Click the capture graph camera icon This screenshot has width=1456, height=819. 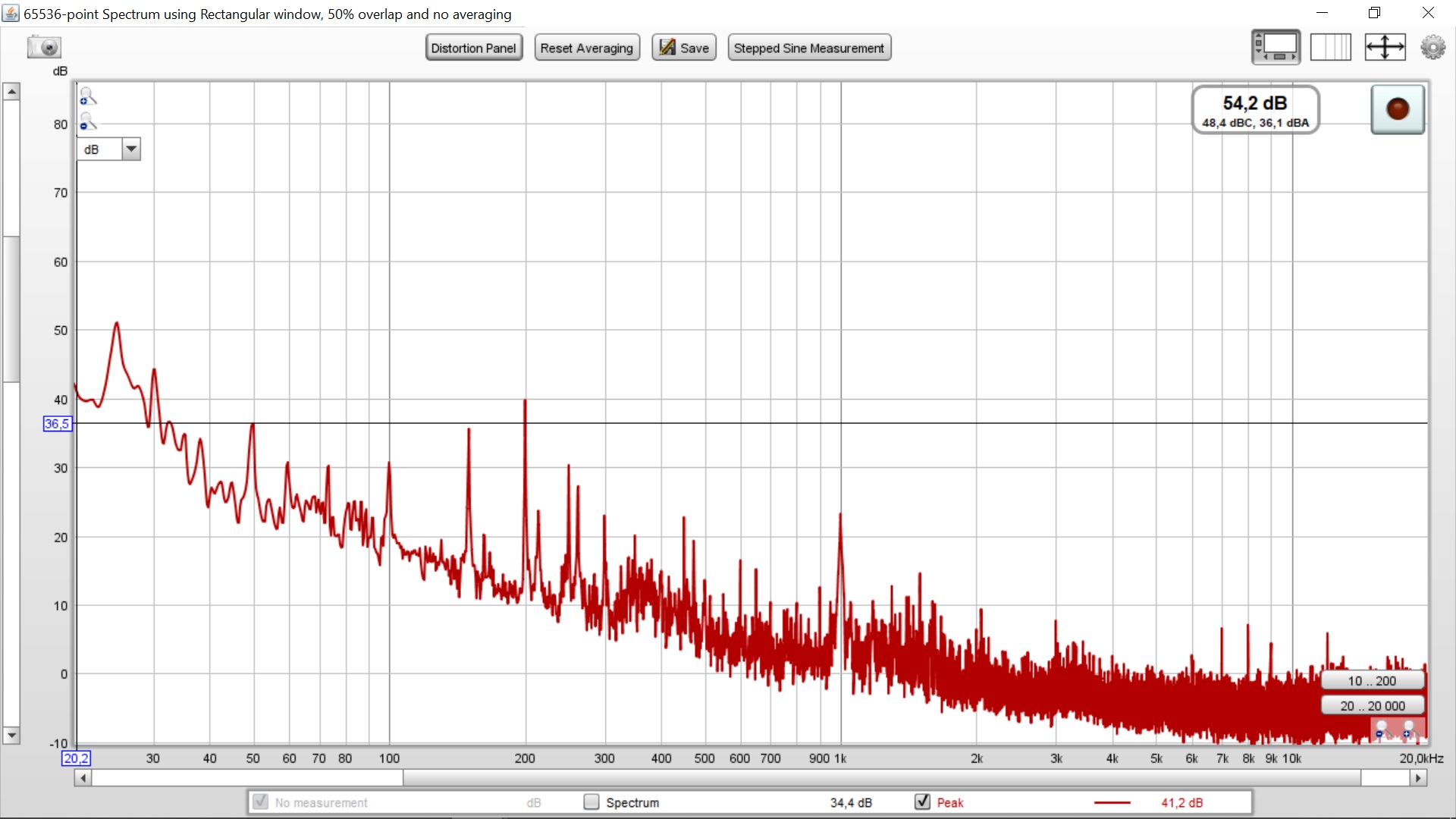44,47
